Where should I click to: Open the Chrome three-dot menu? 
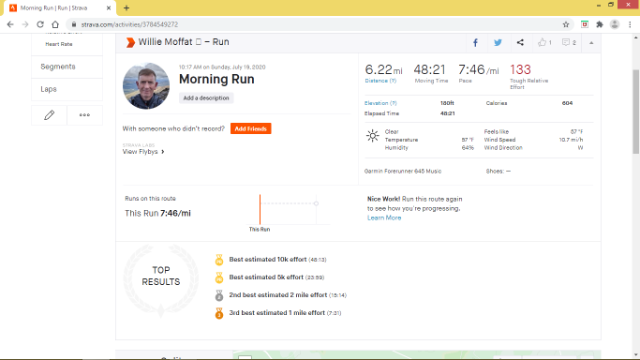pyautogui.click(x=630, y=24)
